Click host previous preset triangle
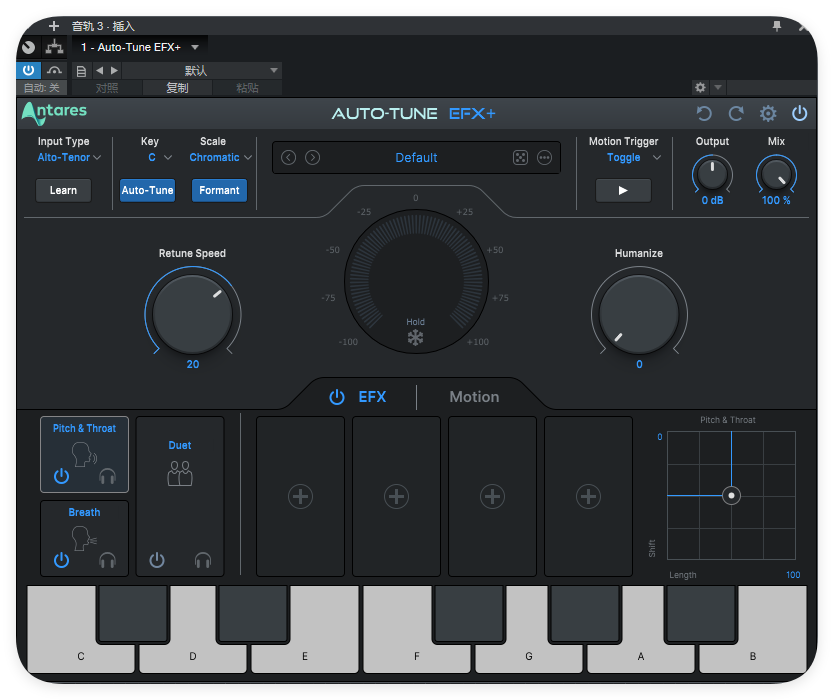Image resolution: width=834 pixels, height=700 pixels. tap(99, 70)
